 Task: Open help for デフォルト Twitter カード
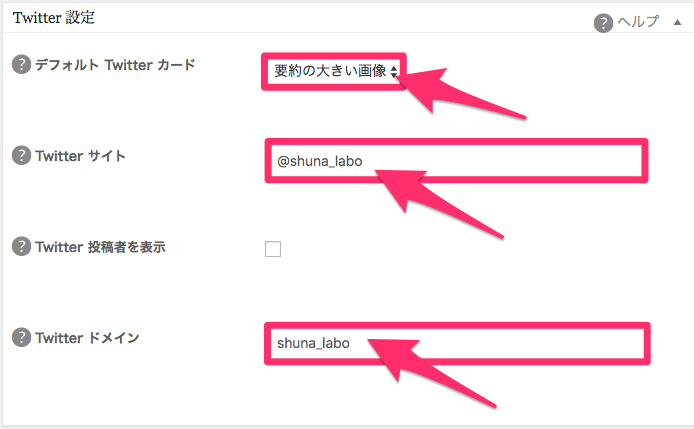pyautogui.click(x=21, y=65)
